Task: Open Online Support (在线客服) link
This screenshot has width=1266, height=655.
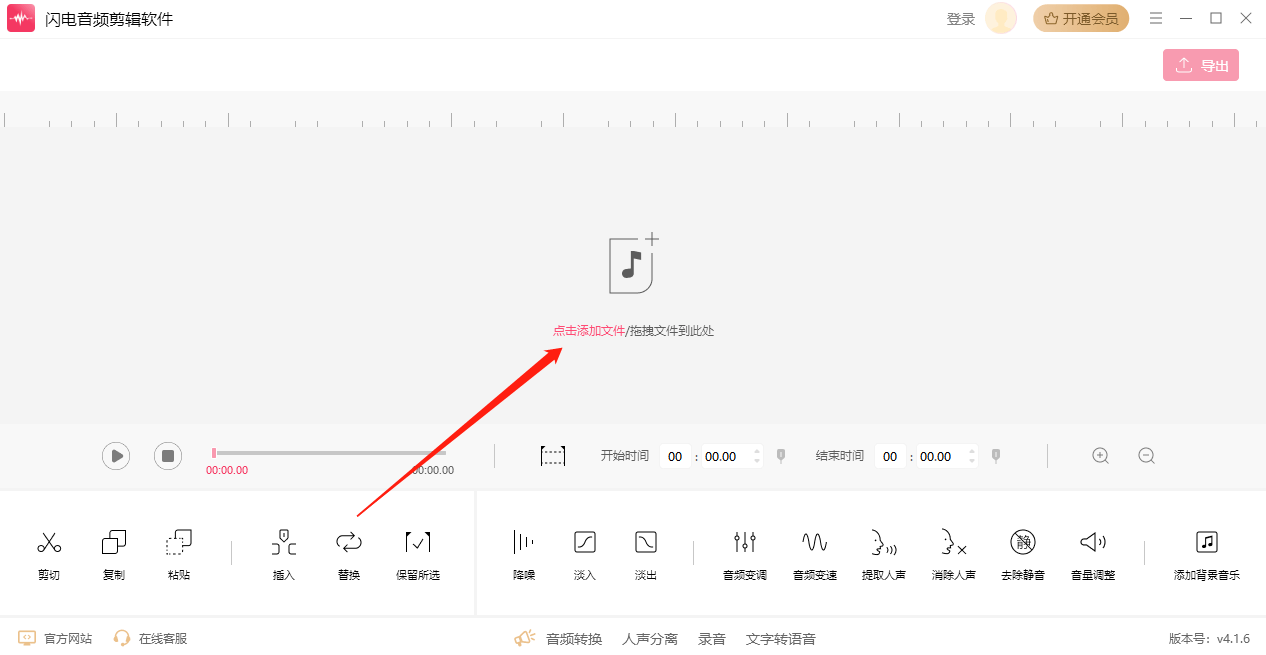Action: 150,638
